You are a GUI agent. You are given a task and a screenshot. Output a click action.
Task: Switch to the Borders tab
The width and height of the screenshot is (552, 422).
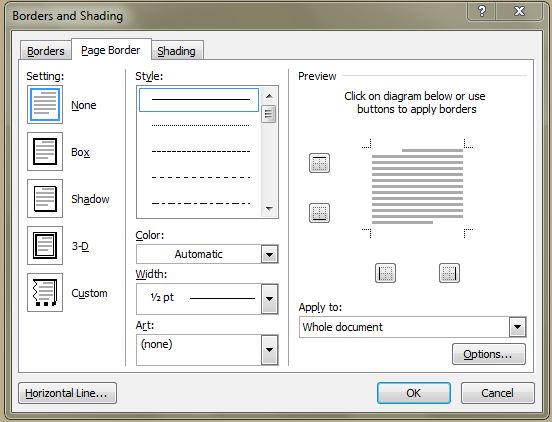(x=46, y=51)
